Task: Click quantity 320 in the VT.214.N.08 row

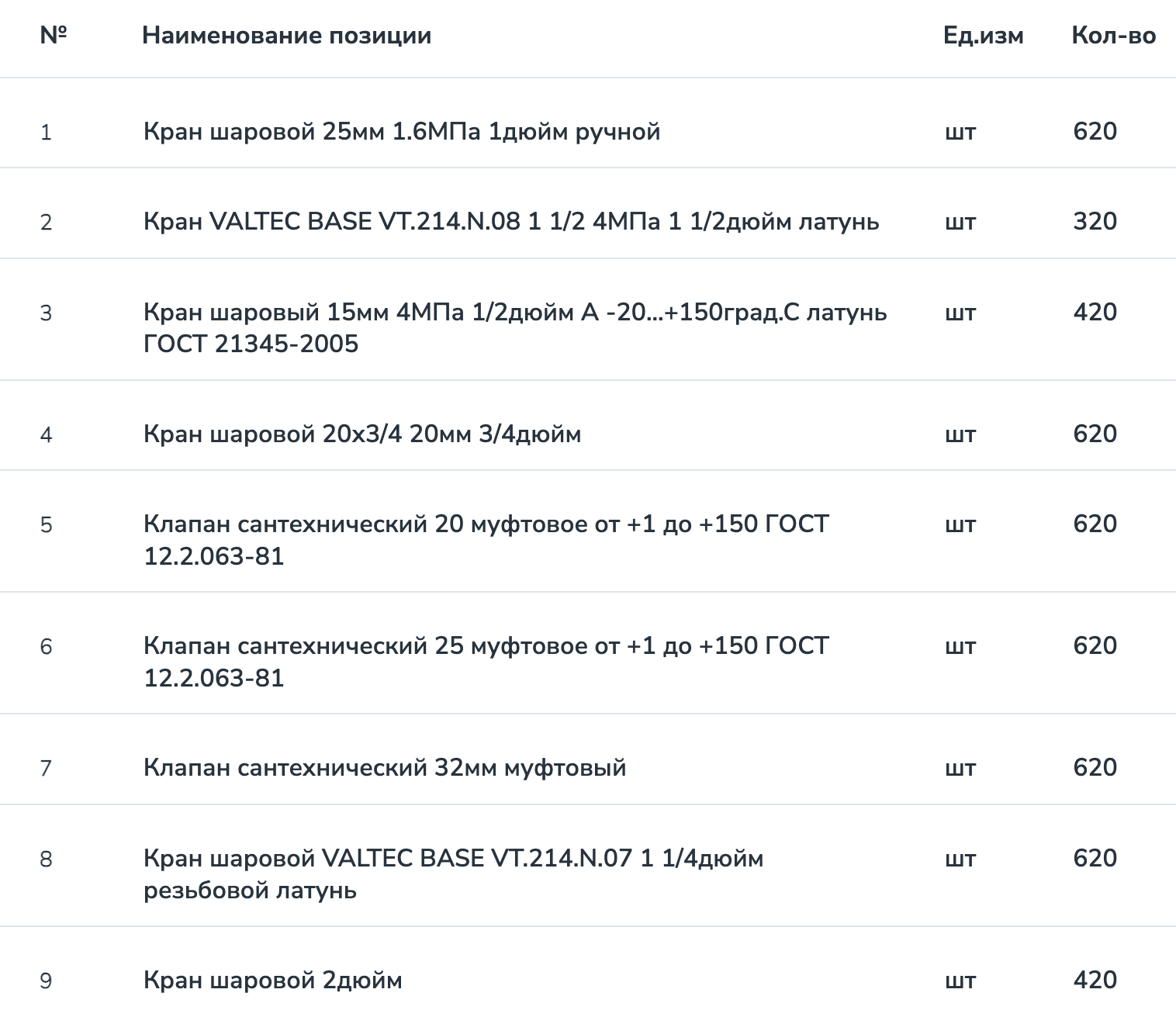Action: [1095, 222]
